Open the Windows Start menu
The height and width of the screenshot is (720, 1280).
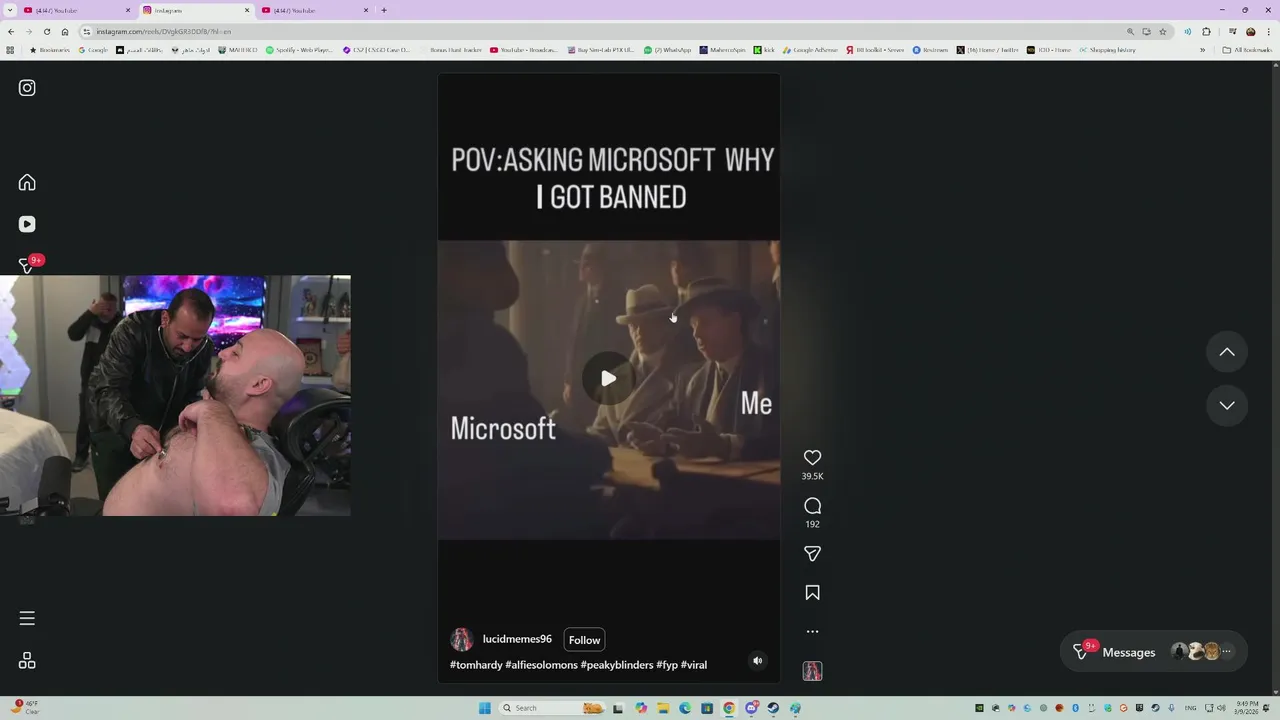coord(485,708)
